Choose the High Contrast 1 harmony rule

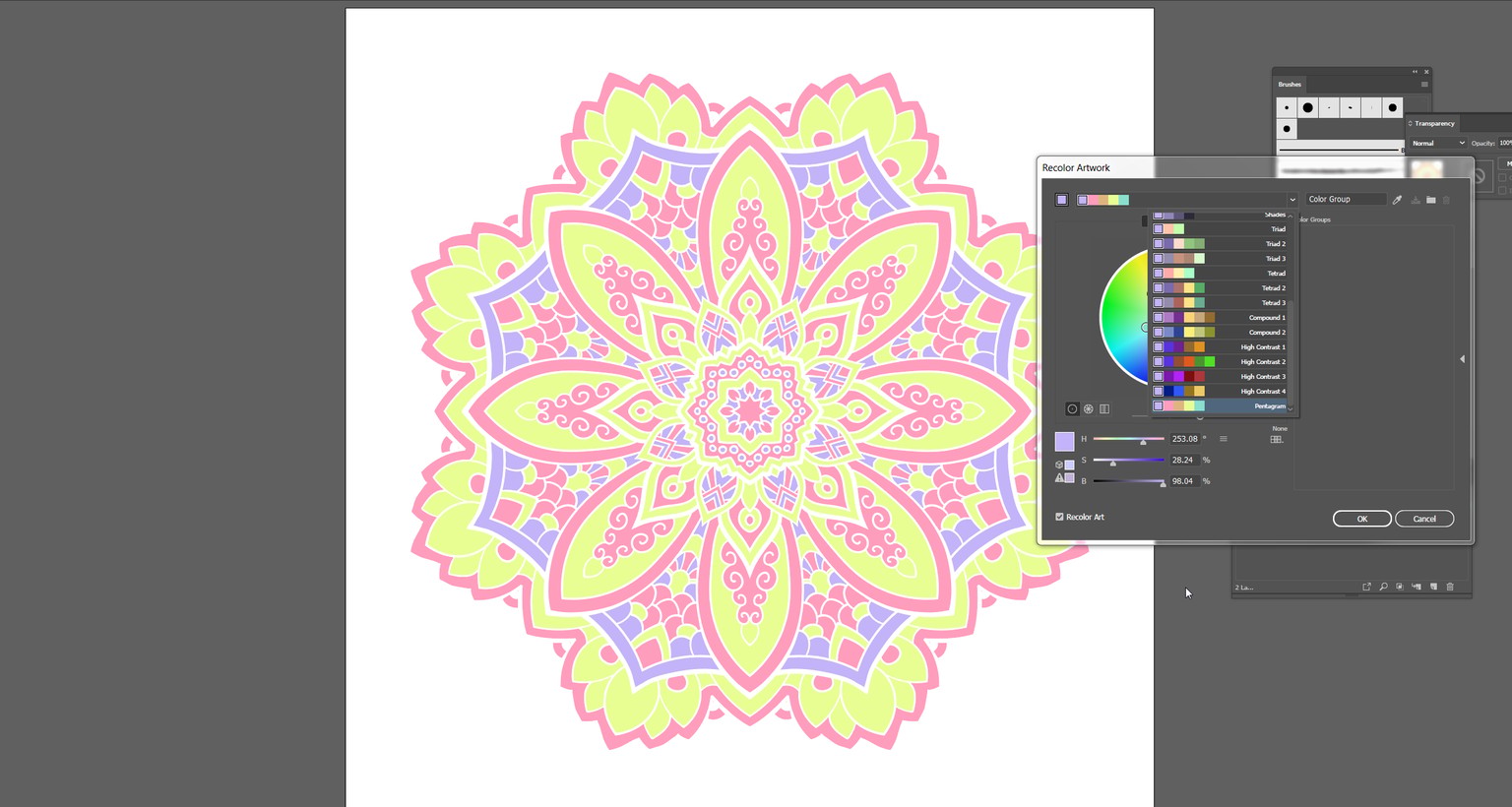pos(1221,347)
